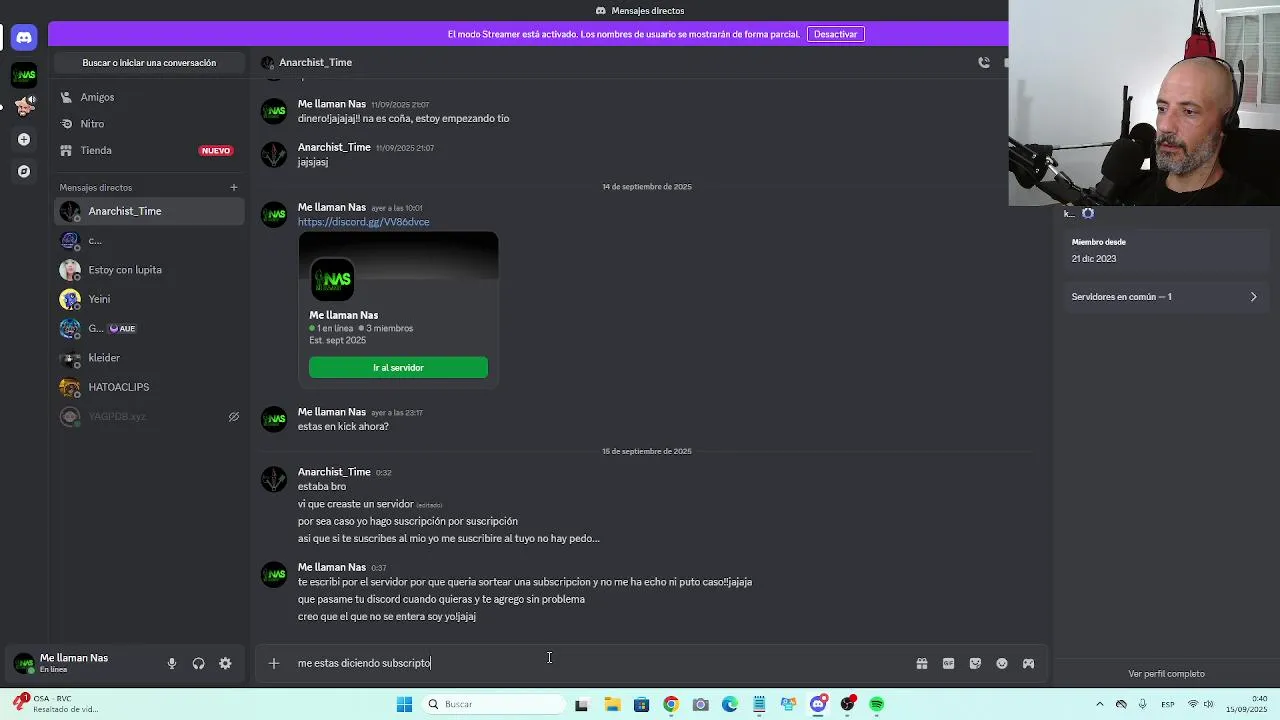Open the HATOACLIPS conversation
This screenshot has height=720, width=1280.
pos(149,387)
